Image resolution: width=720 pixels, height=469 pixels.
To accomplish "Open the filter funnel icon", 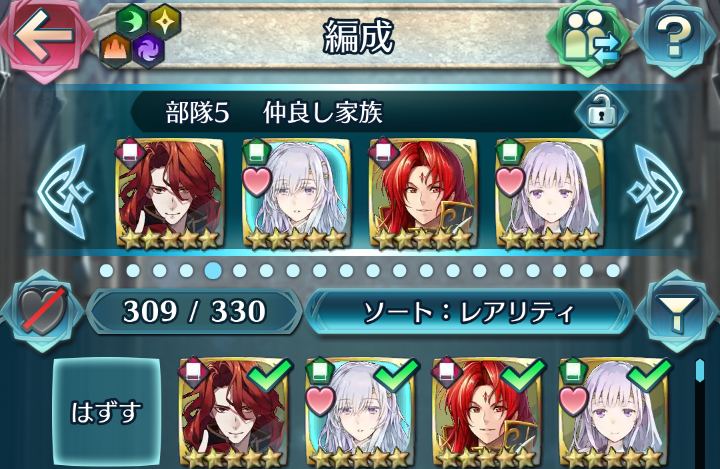I will [678, 312].
